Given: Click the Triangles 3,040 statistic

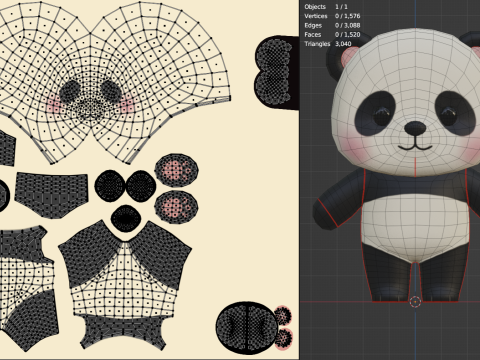Looking at the screenshot, I should (328, 44).
